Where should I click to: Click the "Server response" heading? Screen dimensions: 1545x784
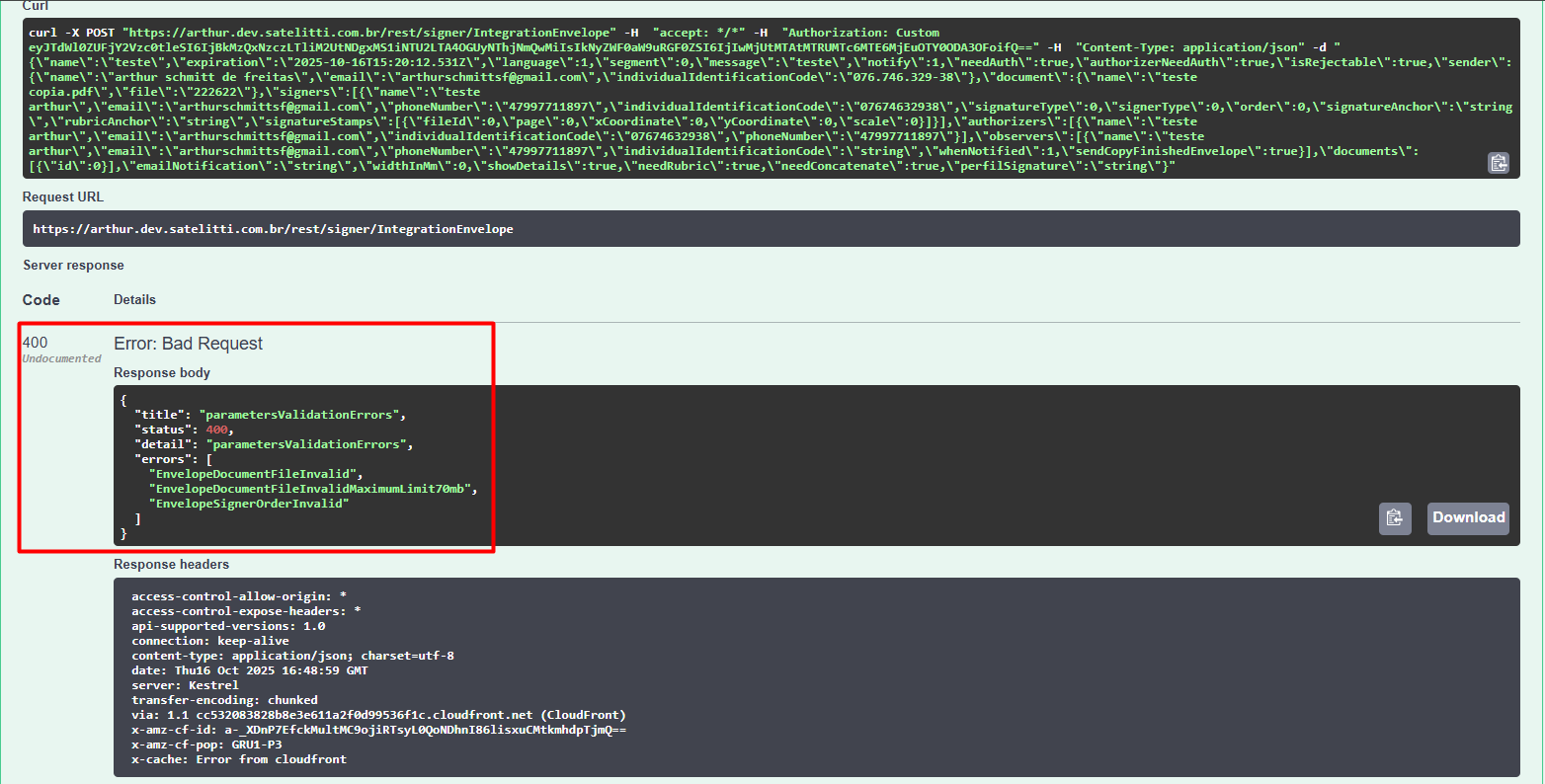[73, 266]
